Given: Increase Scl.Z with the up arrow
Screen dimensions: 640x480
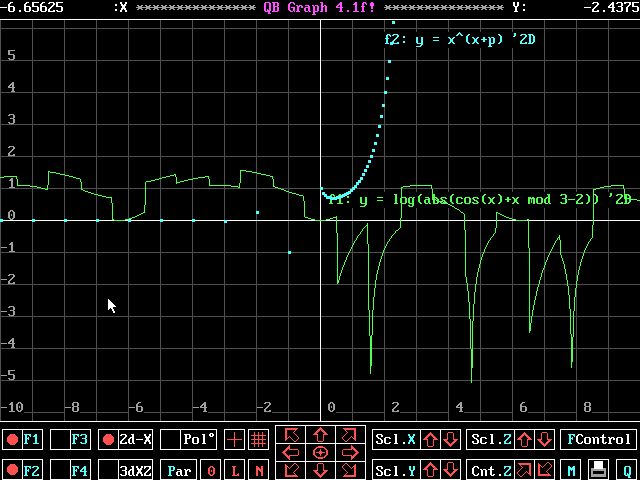Looking at the screenshot, I should [526, 439].
